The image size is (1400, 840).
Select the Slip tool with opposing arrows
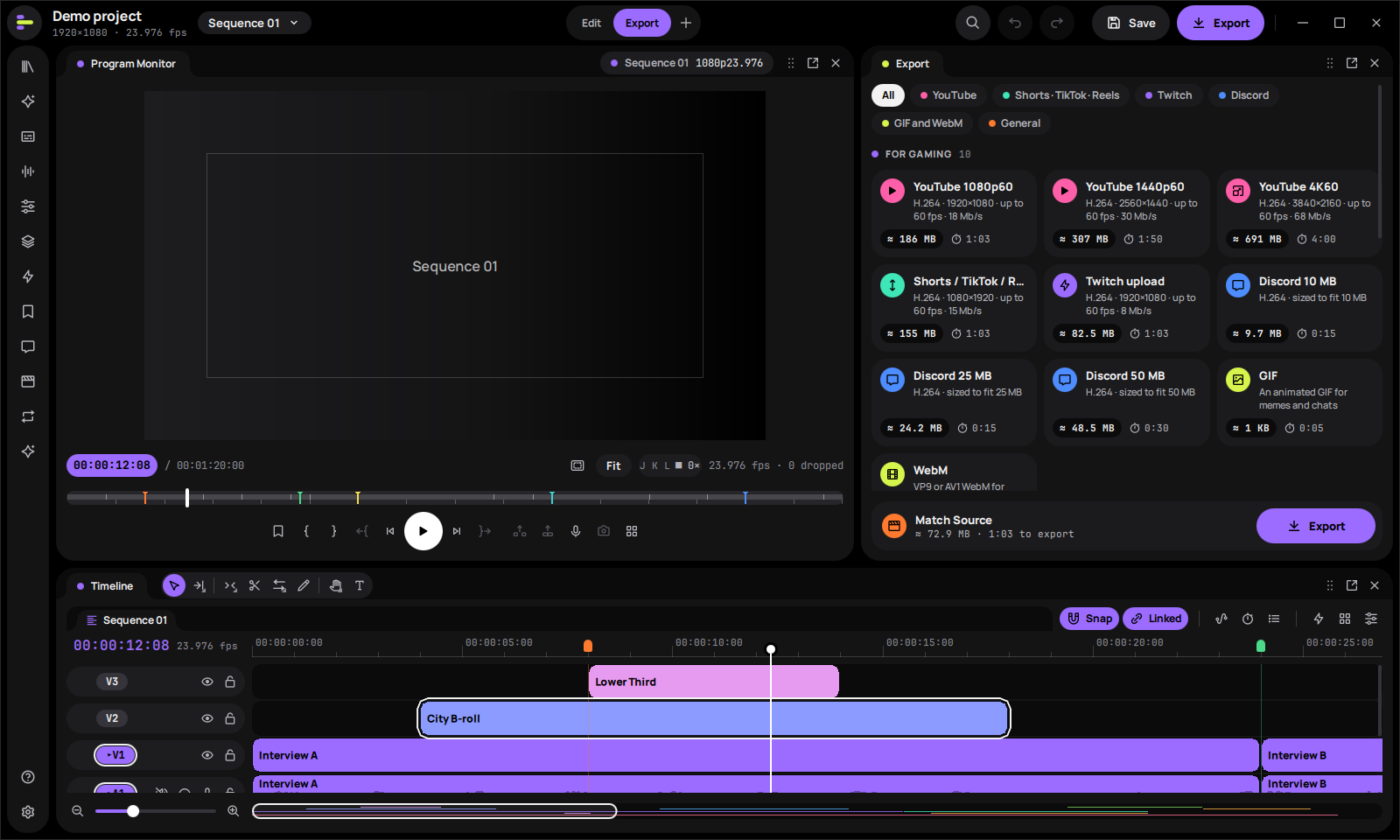(x=279, y=586)
